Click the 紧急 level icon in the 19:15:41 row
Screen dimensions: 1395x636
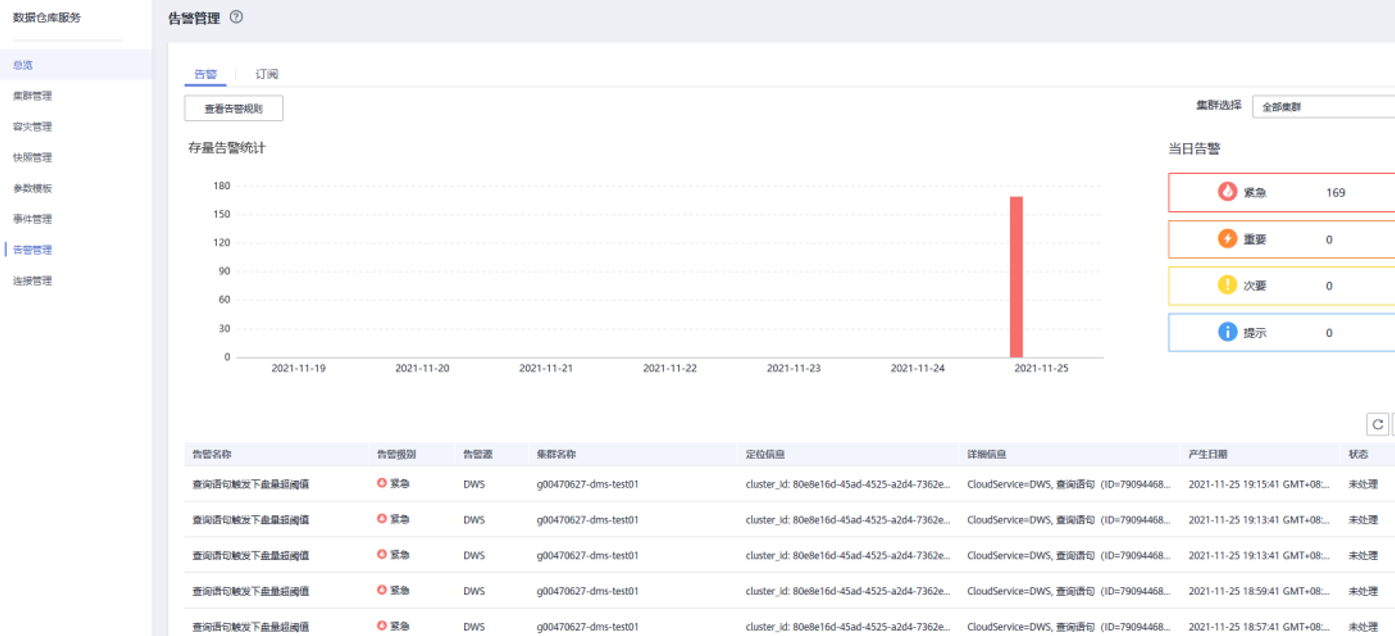pos(382,483)
